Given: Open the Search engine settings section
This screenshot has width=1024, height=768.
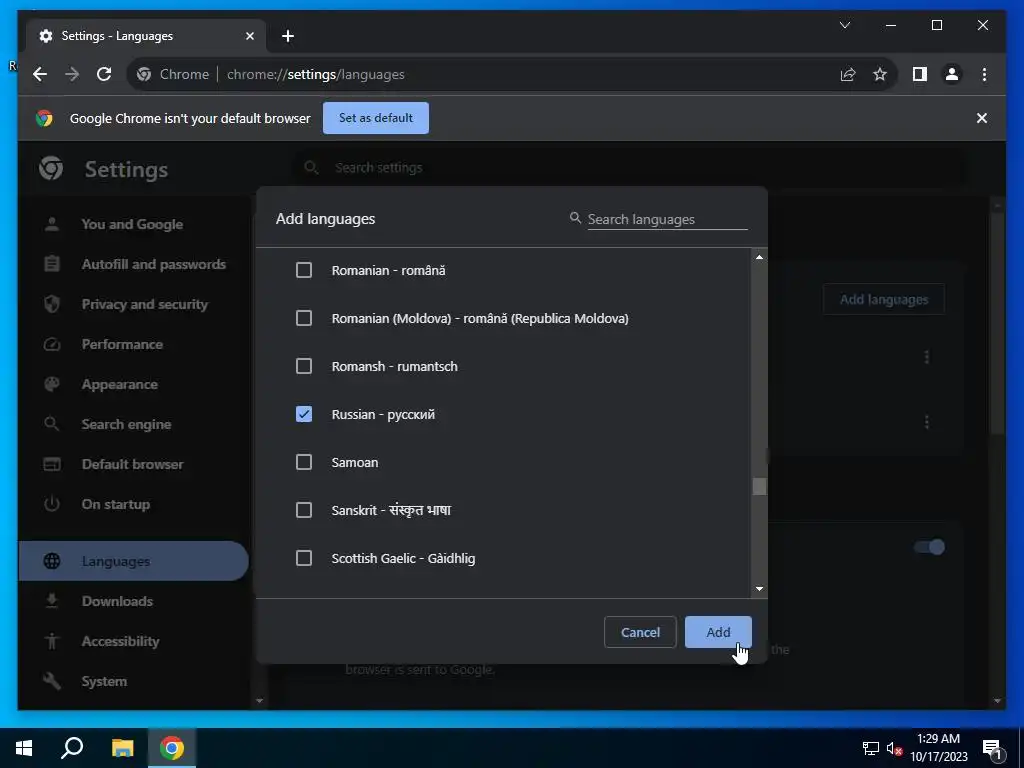Looking at the screenshot, I should (x=126, y=424).
